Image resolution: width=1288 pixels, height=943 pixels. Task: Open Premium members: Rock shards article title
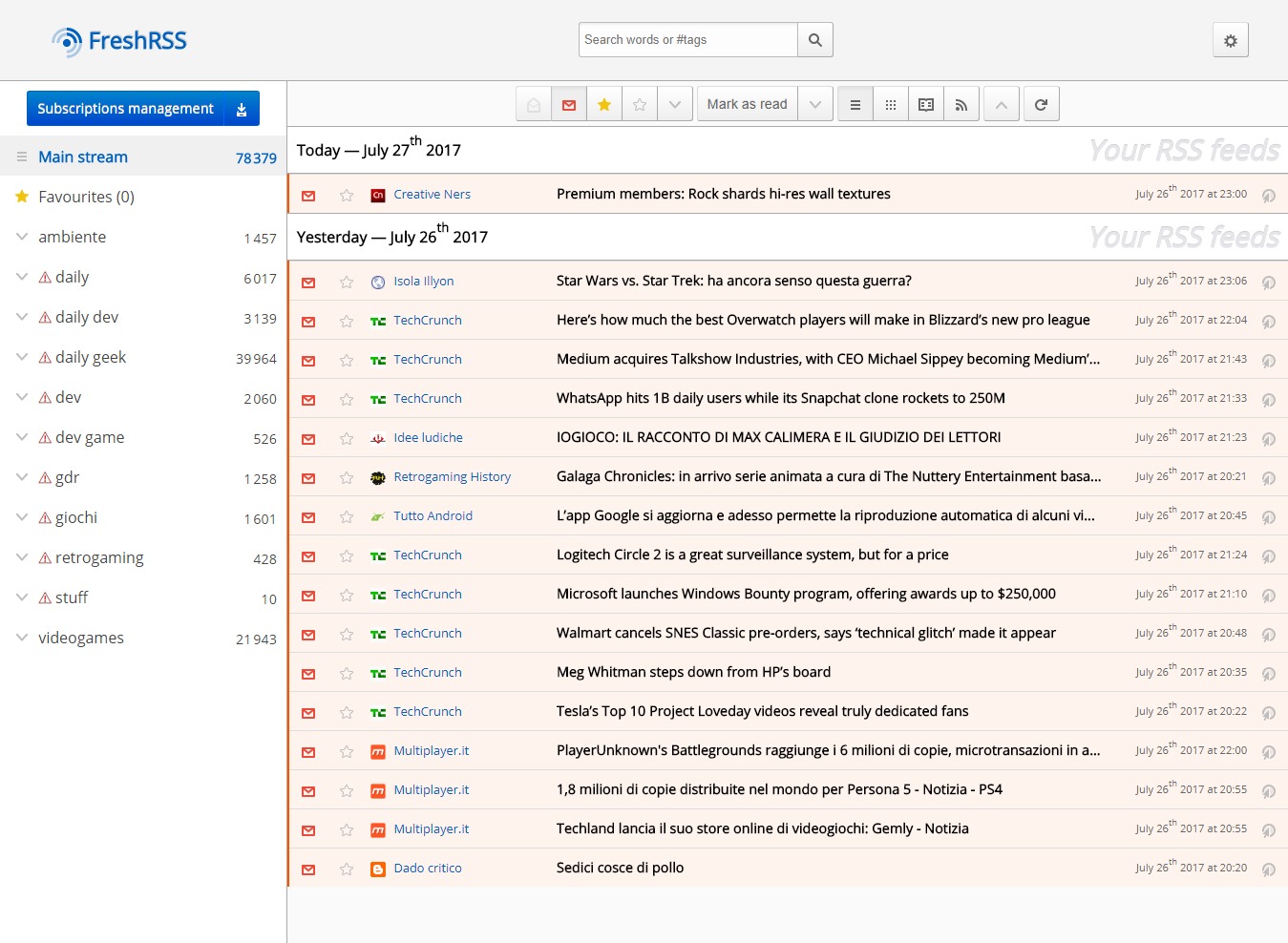coord(724,195)
